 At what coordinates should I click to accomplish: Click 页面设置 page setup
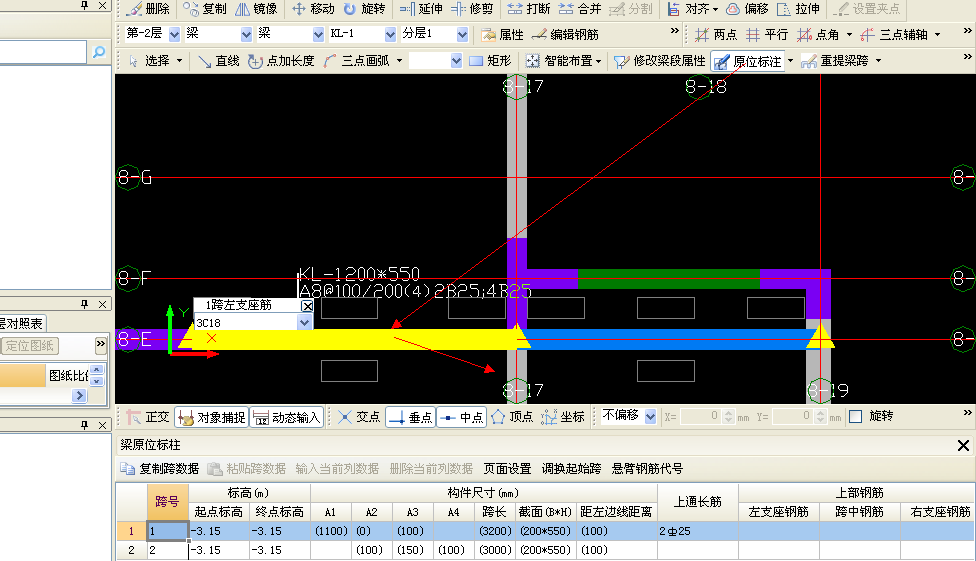pos(507,469)
